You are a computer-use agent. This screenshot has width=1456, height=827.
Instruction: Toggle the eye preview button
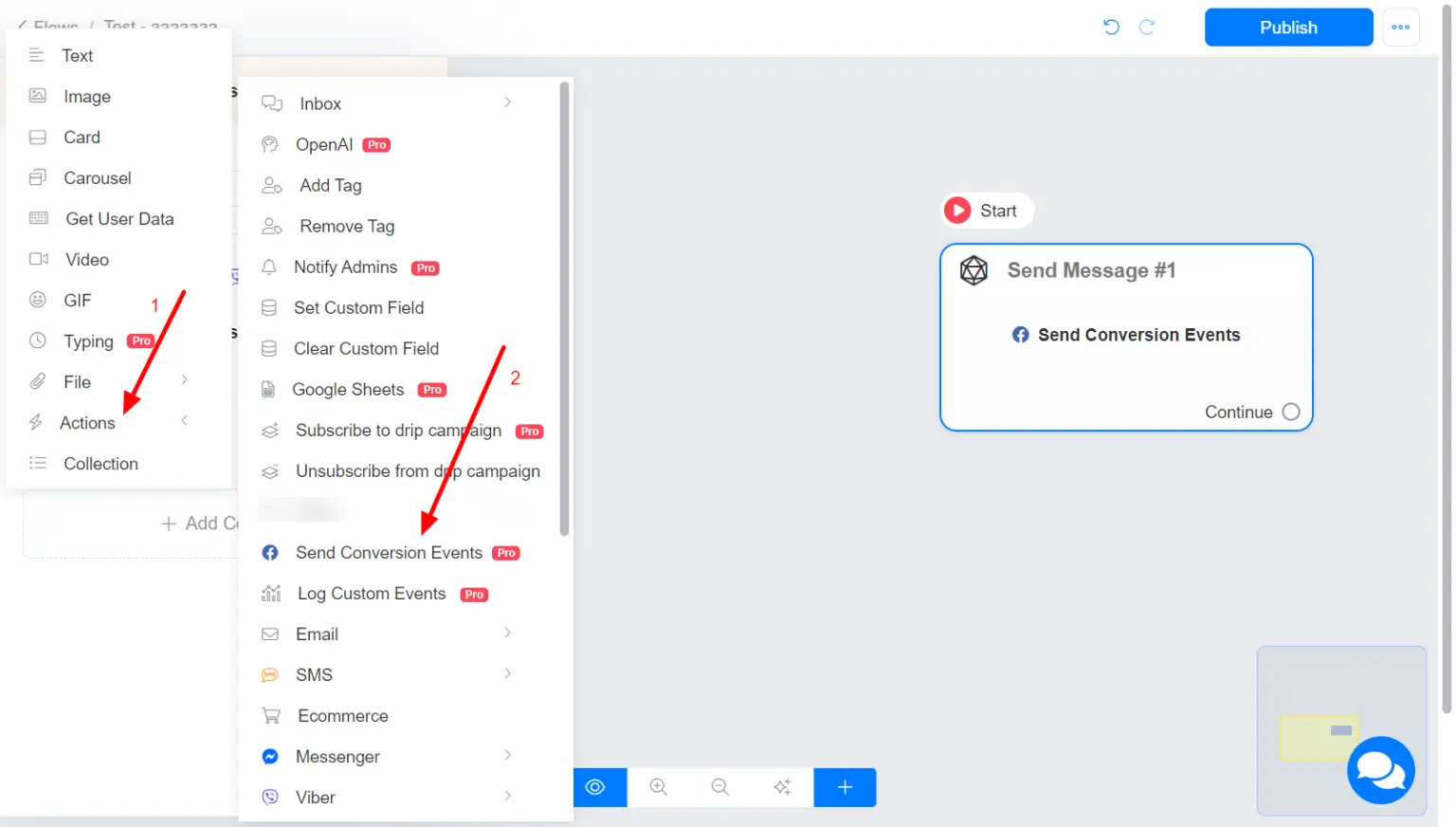click(595, 787)
